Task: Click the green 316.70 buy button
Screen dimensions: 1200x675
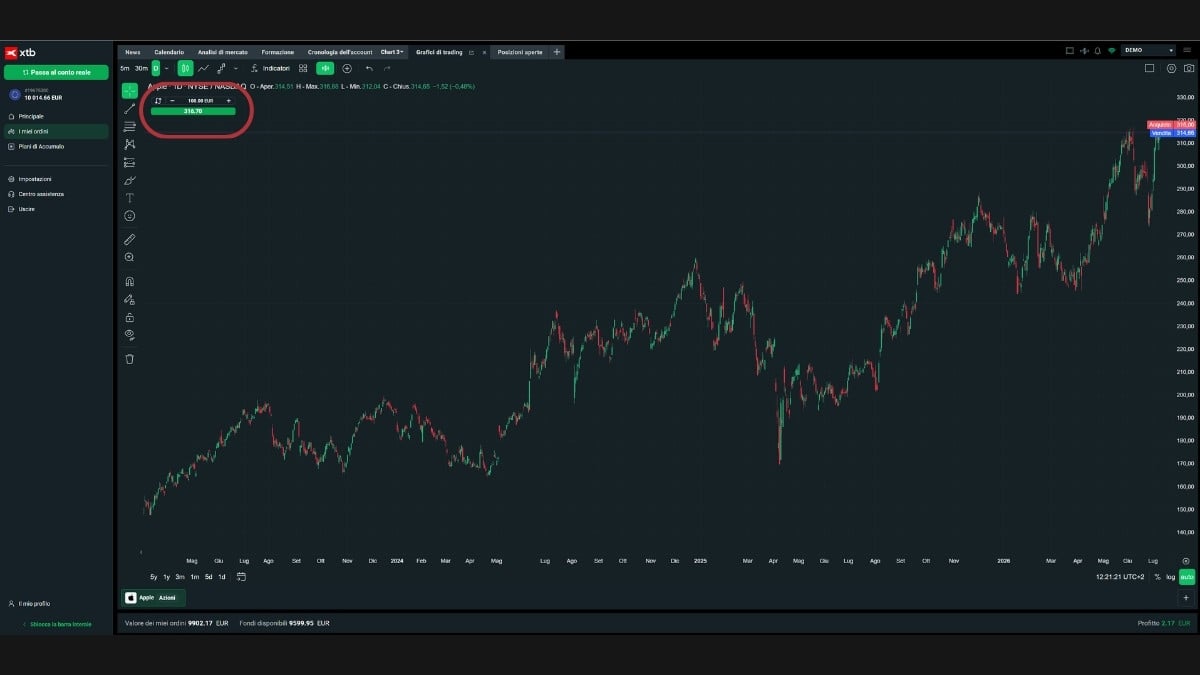Action: click(193, 111)
